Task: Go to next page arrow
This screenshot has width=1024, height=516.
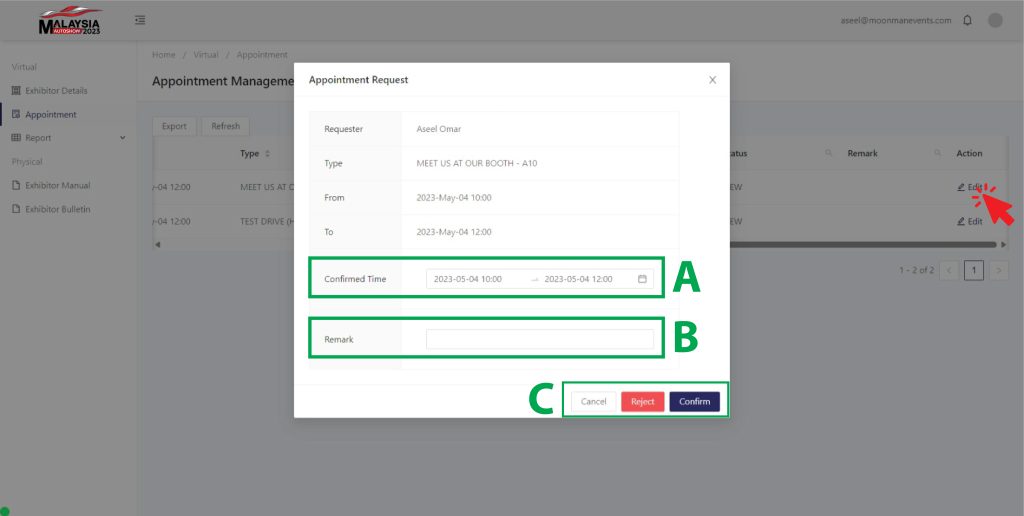Action: 998,270
